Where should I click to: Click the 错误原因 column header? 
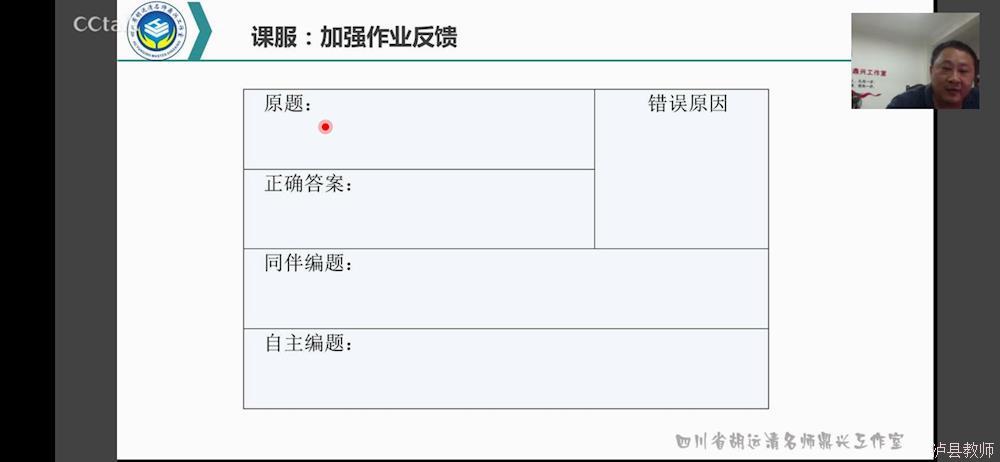(688, 103)
